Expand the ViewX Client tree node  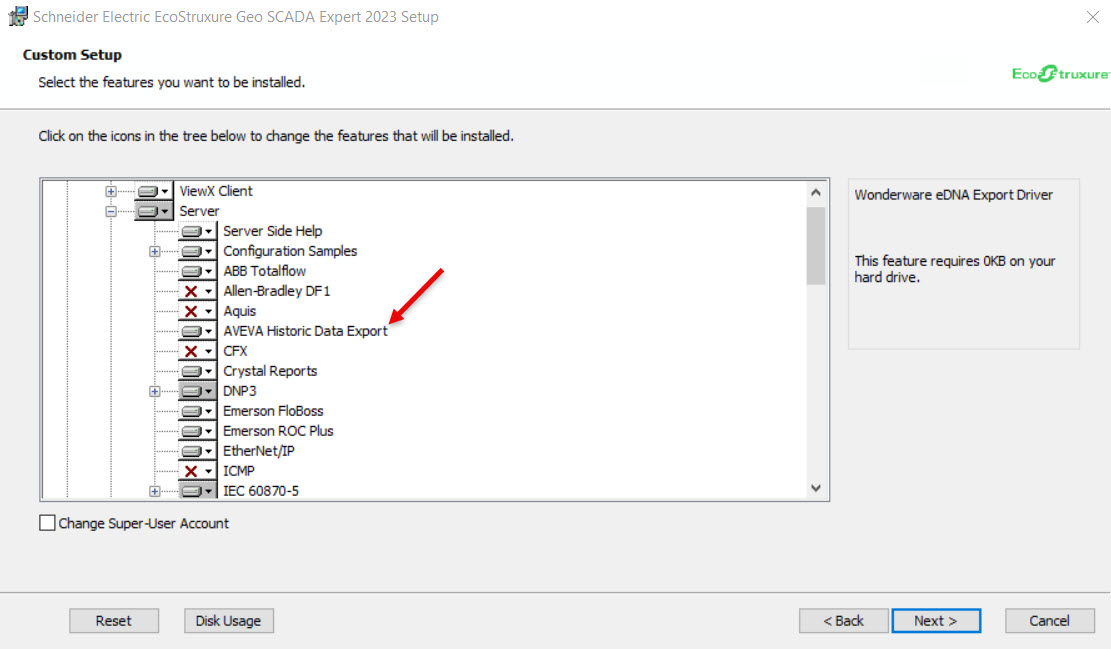(x=111, y=191)
